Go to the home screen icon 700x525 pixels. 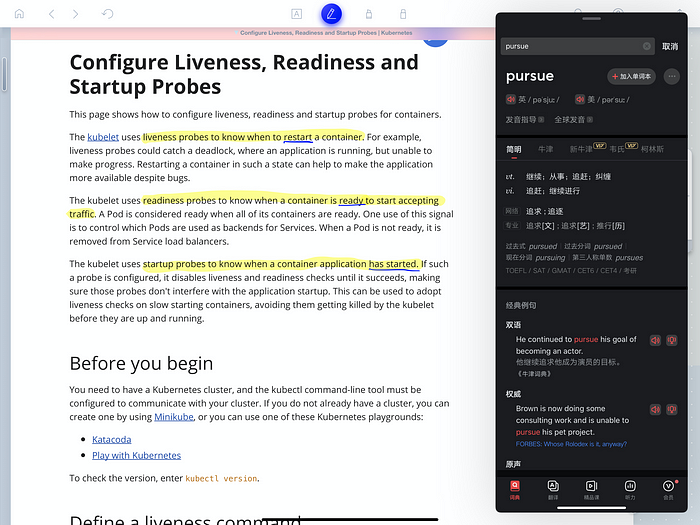click(x=19, y=14)
